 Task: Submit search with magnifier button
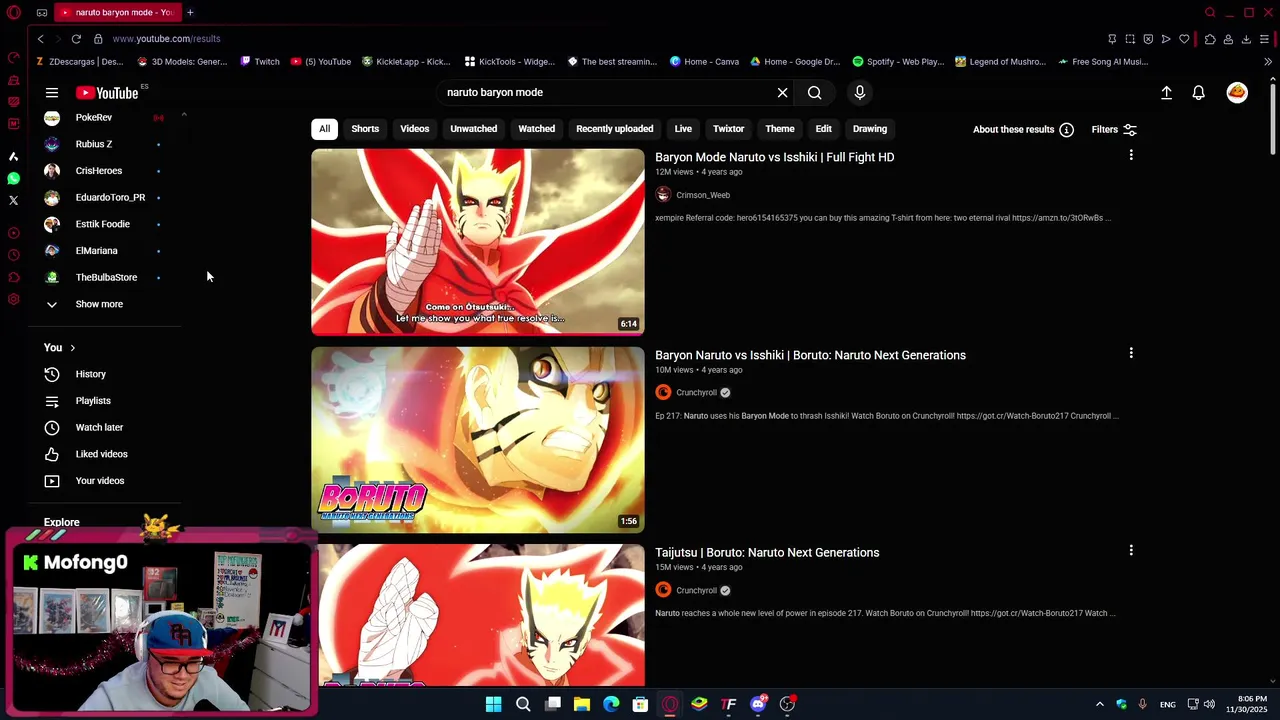pos(815,93)
